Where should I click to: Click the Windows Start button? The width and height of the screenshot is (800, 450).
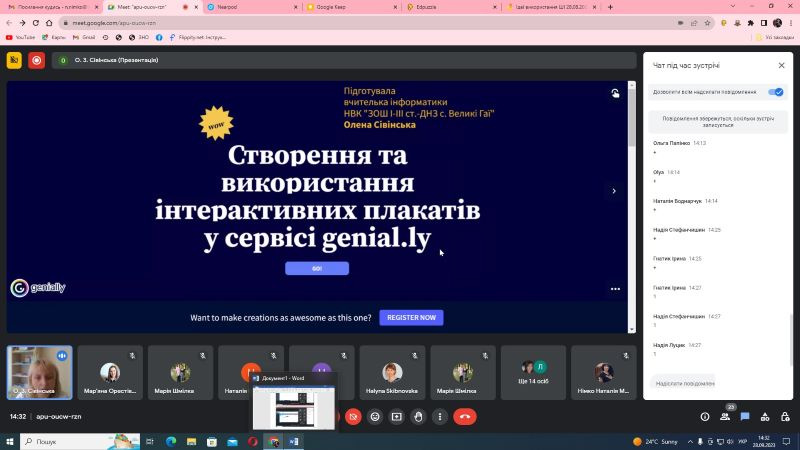pyautogui.click(x=10, y=441)
